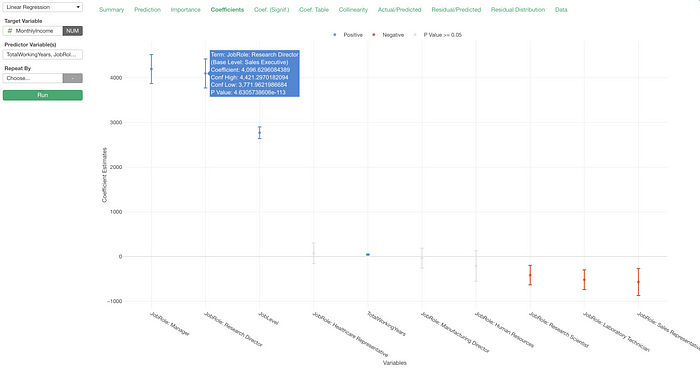This screenshot has height=371, width=700.
Task: Click the green Run button
Action: [x=42, y=95]
